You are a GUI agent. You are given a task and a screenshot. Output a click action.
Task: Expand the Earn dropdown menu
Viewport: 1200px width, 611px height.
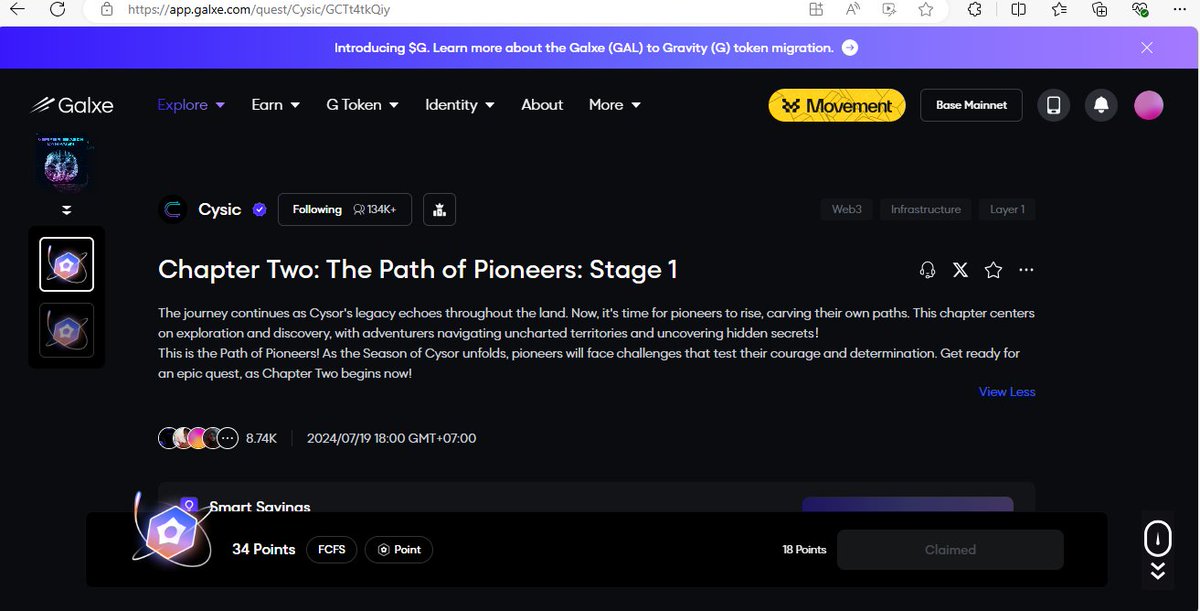click(276, 105)
